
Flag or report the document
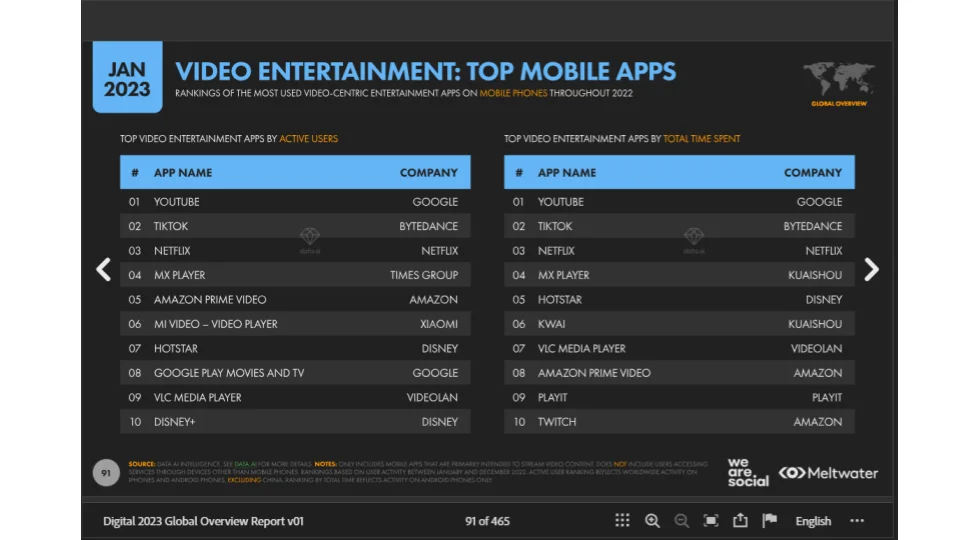(x=770, y=520)
